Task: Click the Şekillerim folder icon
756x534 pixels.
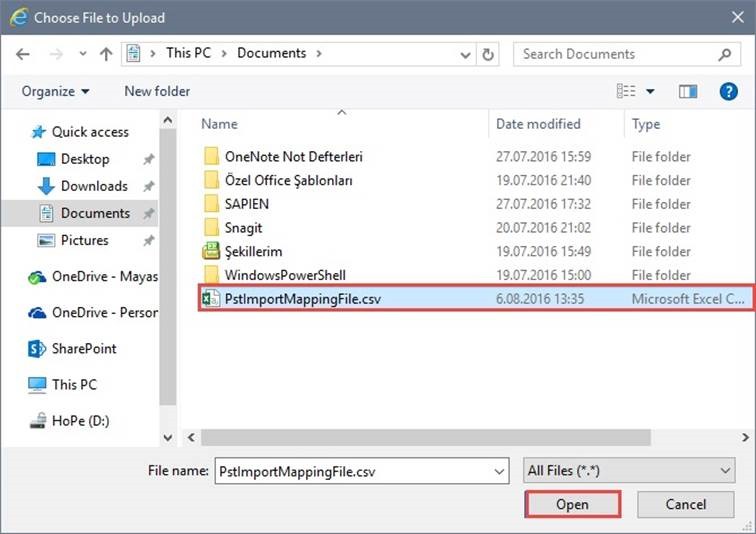Action: [211, 251]
